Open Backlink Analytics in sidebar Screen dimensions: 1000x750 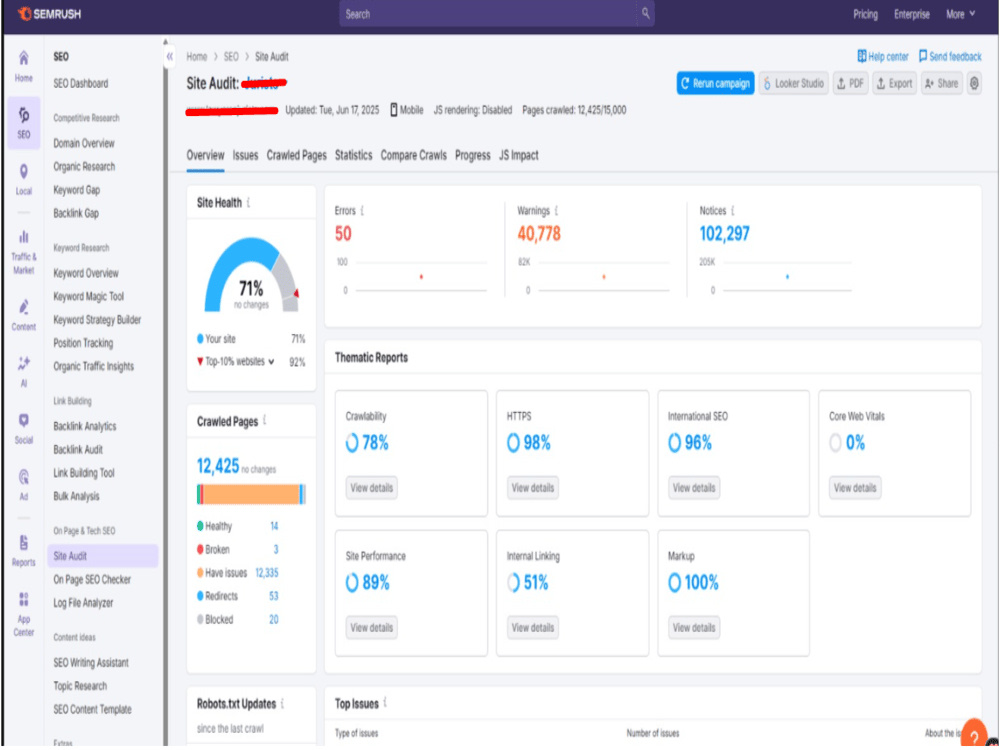(85, 426)
